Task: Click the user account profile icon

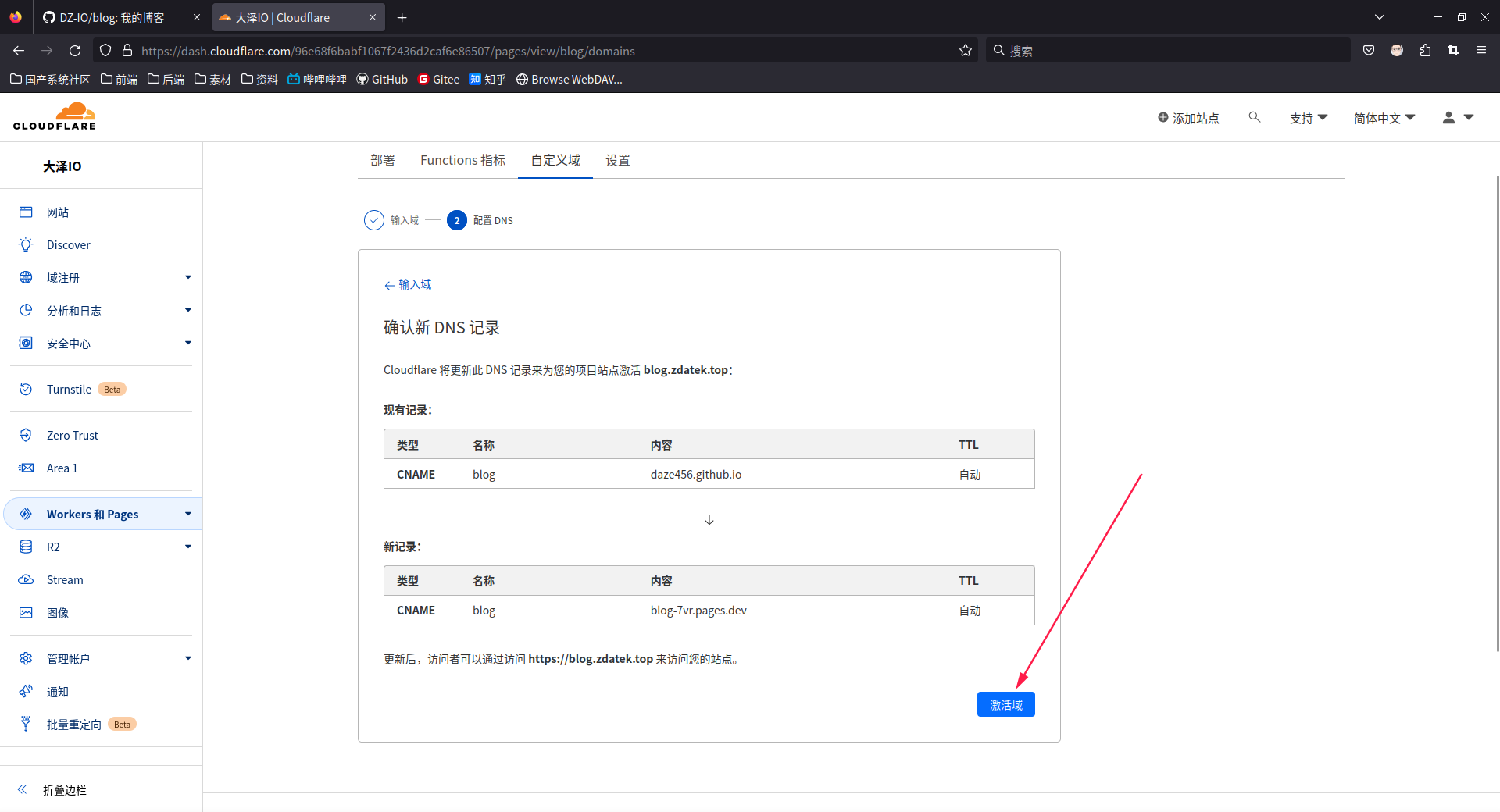Action: point(1448,117)
